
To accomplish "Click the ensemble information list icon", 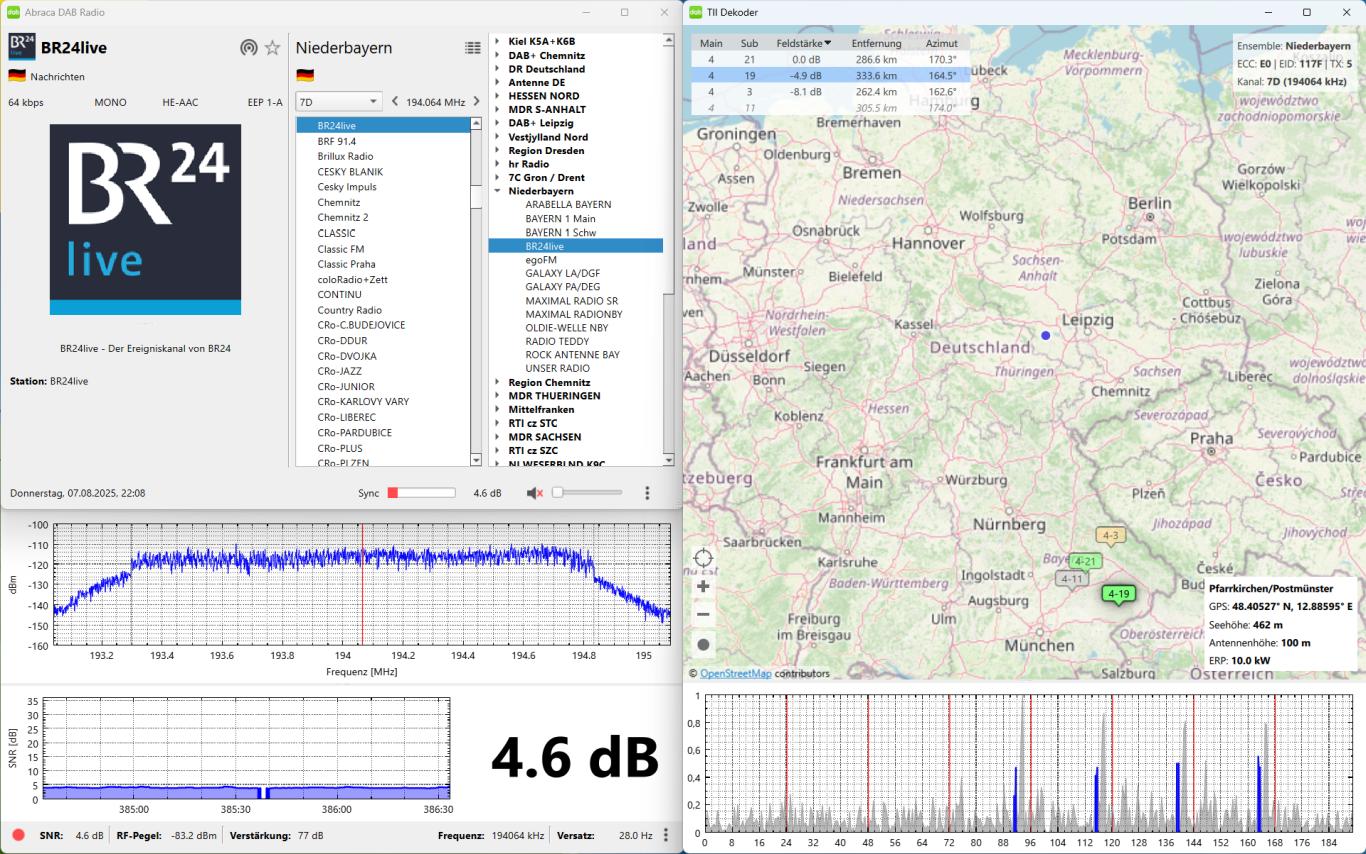I will 473,48.
